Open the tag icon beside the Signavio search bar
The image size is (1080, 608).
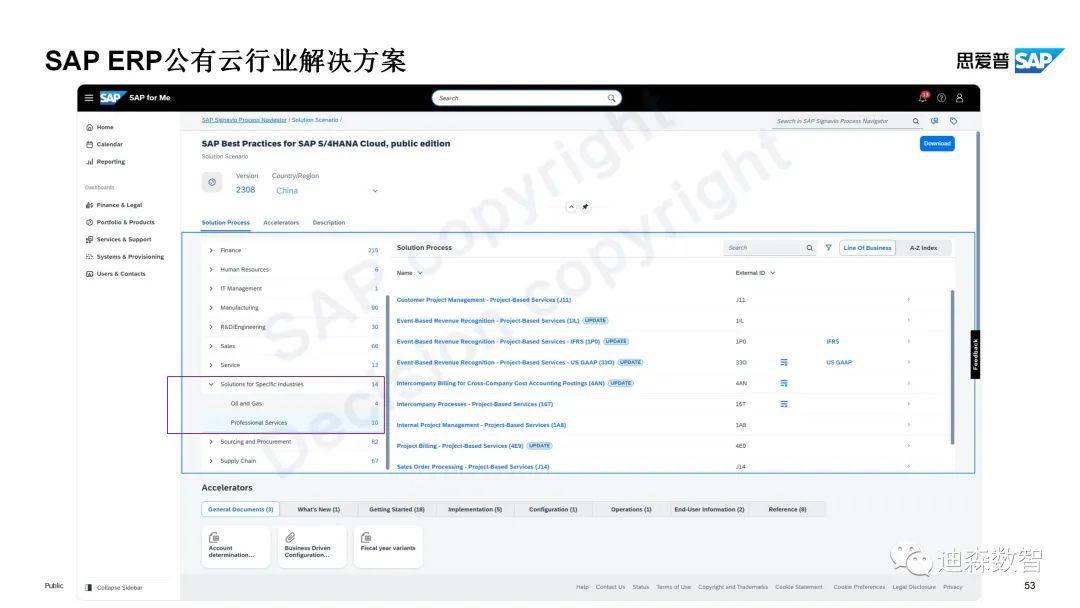(953, 120)
